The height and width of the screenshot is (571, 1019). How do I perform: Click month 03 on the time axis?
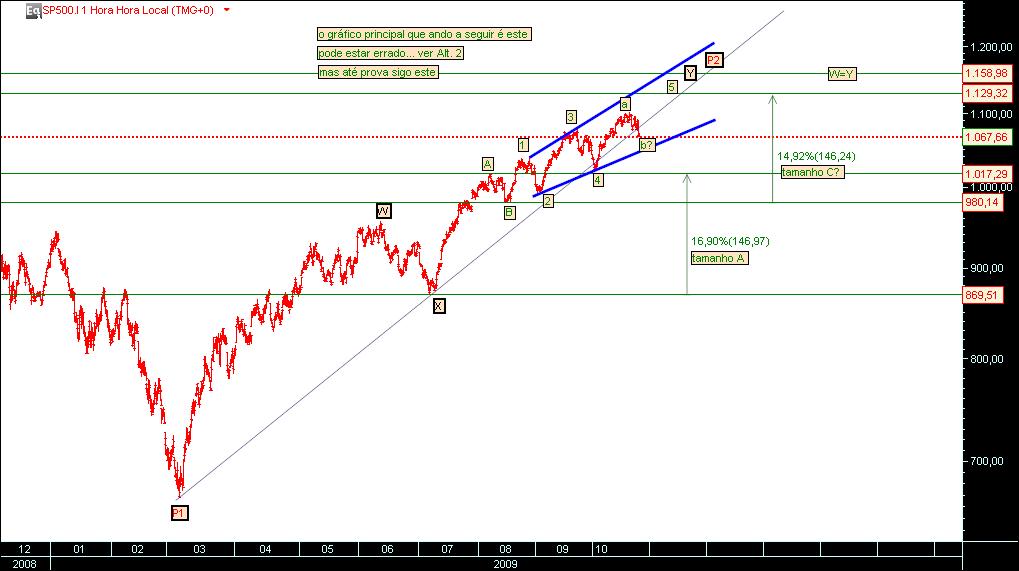tap(199, 549)
